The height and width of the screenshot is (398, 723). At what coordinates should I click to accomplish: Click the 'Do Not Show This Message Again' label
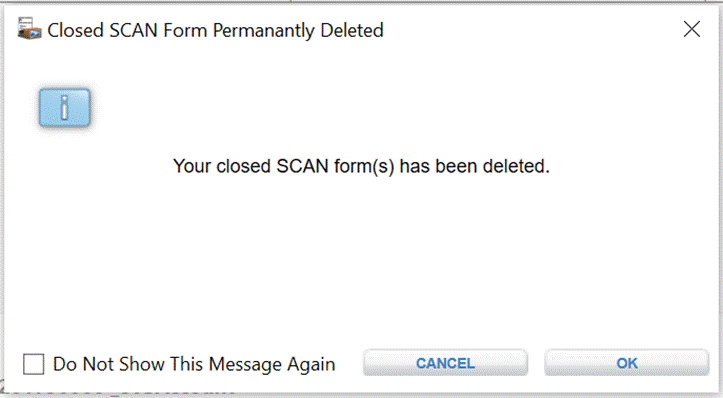click(x=194, y=364)
